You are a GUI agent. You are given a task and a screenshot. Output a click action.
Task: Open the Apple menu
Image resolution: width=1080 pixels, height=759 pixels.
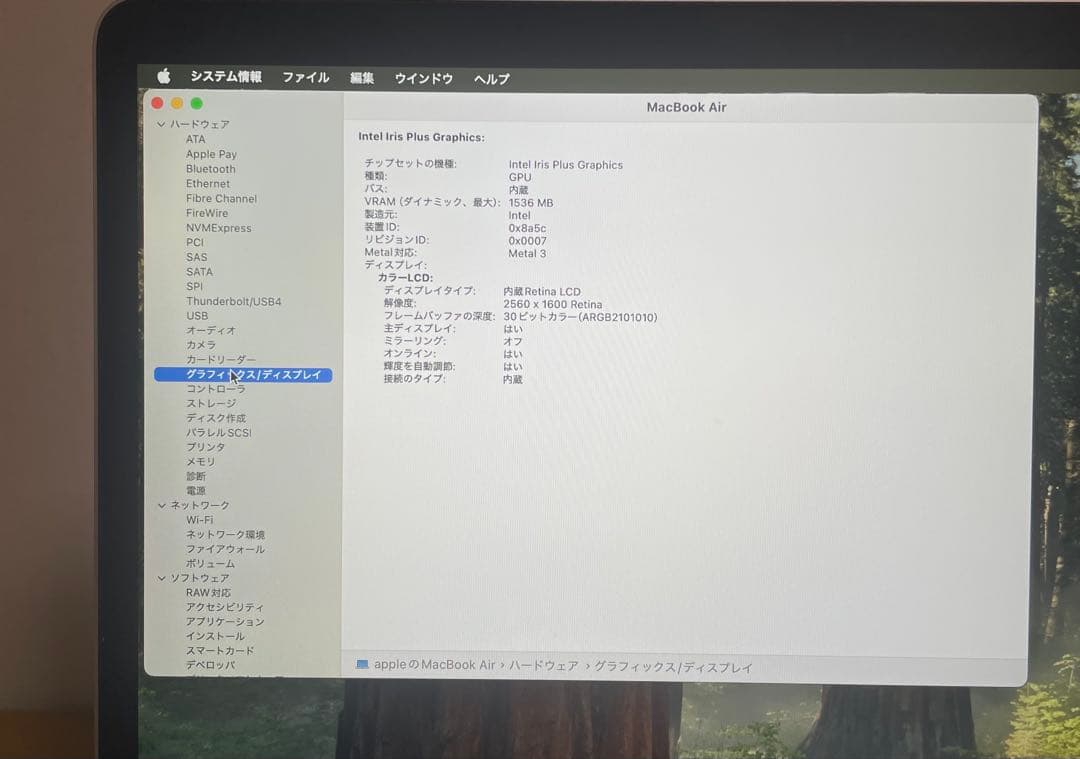coord(164,77)
